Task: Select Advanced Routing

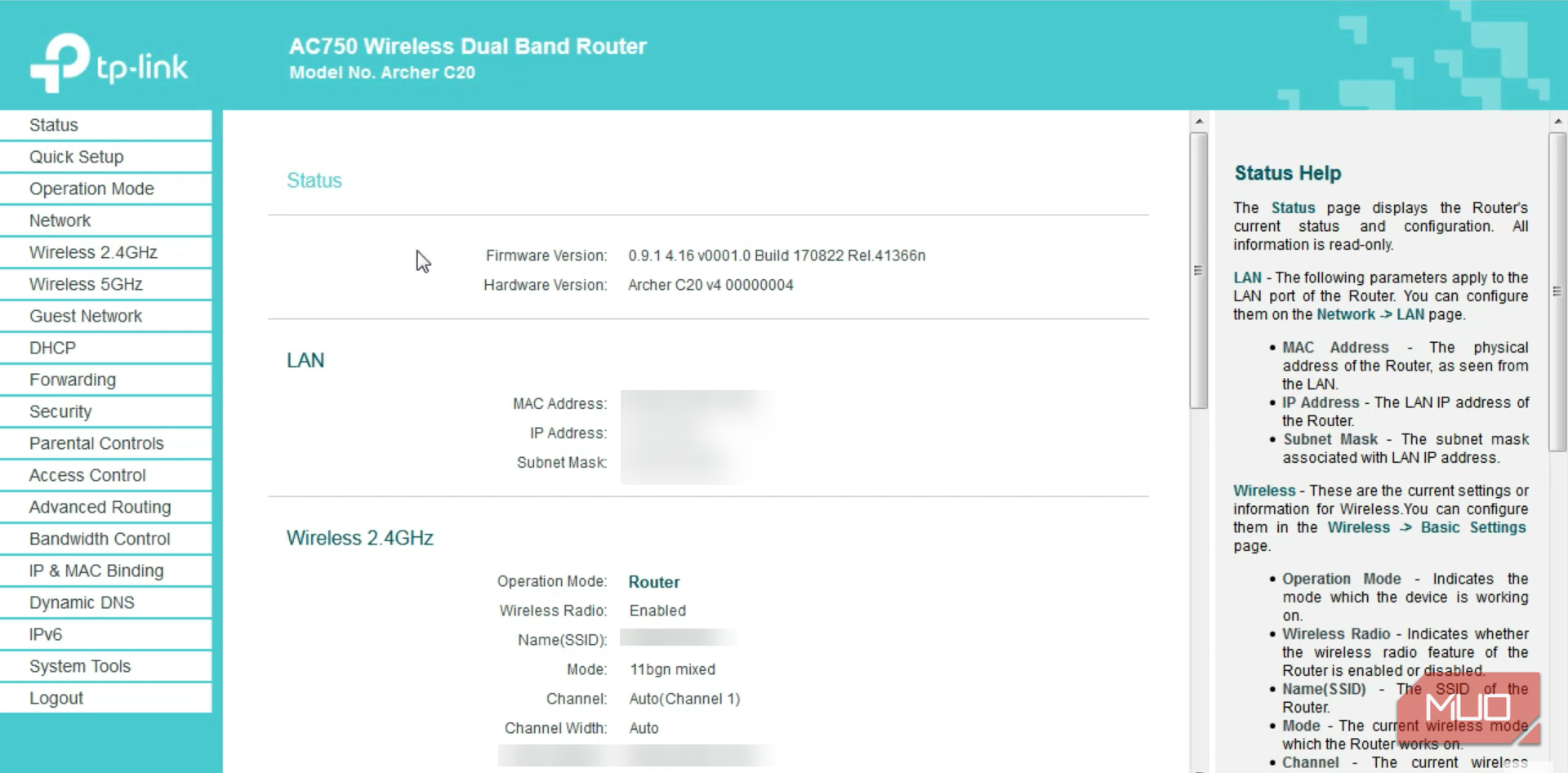Action: coord(106,507)
